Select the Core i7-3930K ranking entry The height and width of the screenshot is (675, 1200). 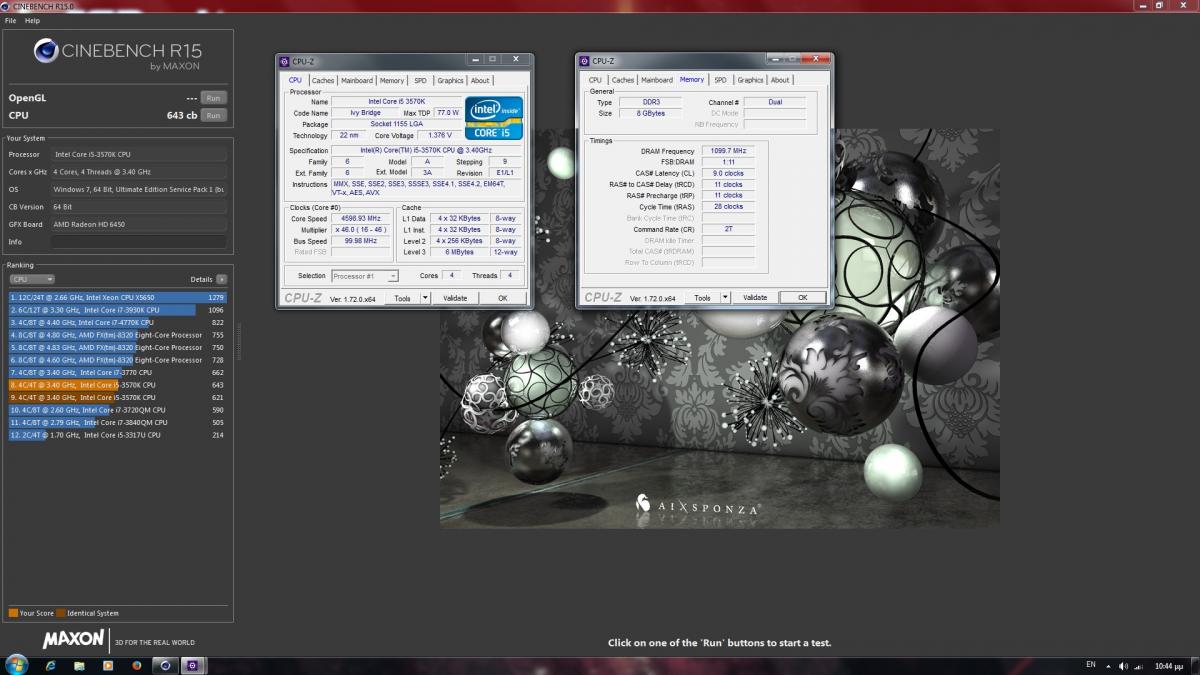click(x=118, y=310)
